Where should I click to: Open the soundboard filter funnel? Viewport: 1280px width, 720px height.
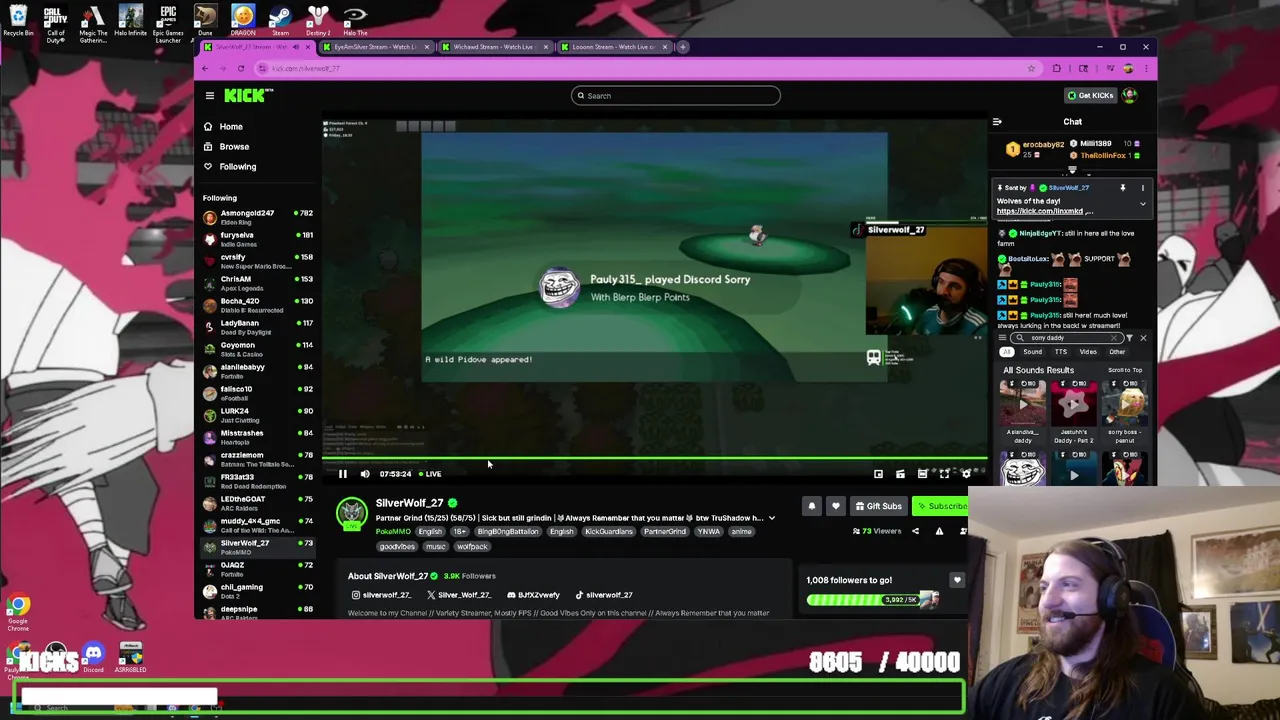pyautogui.click(x=1129, y=338)
